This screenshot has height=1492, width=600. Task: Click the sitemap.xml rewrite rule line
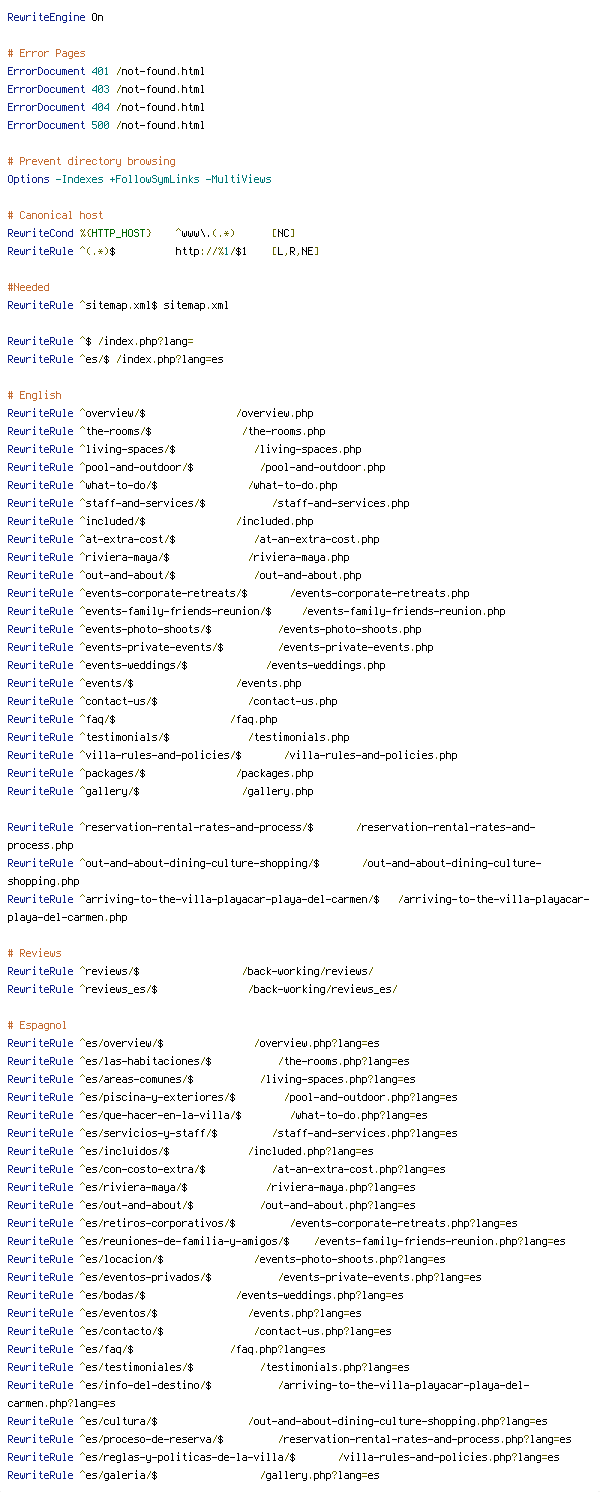pos(118,305)
